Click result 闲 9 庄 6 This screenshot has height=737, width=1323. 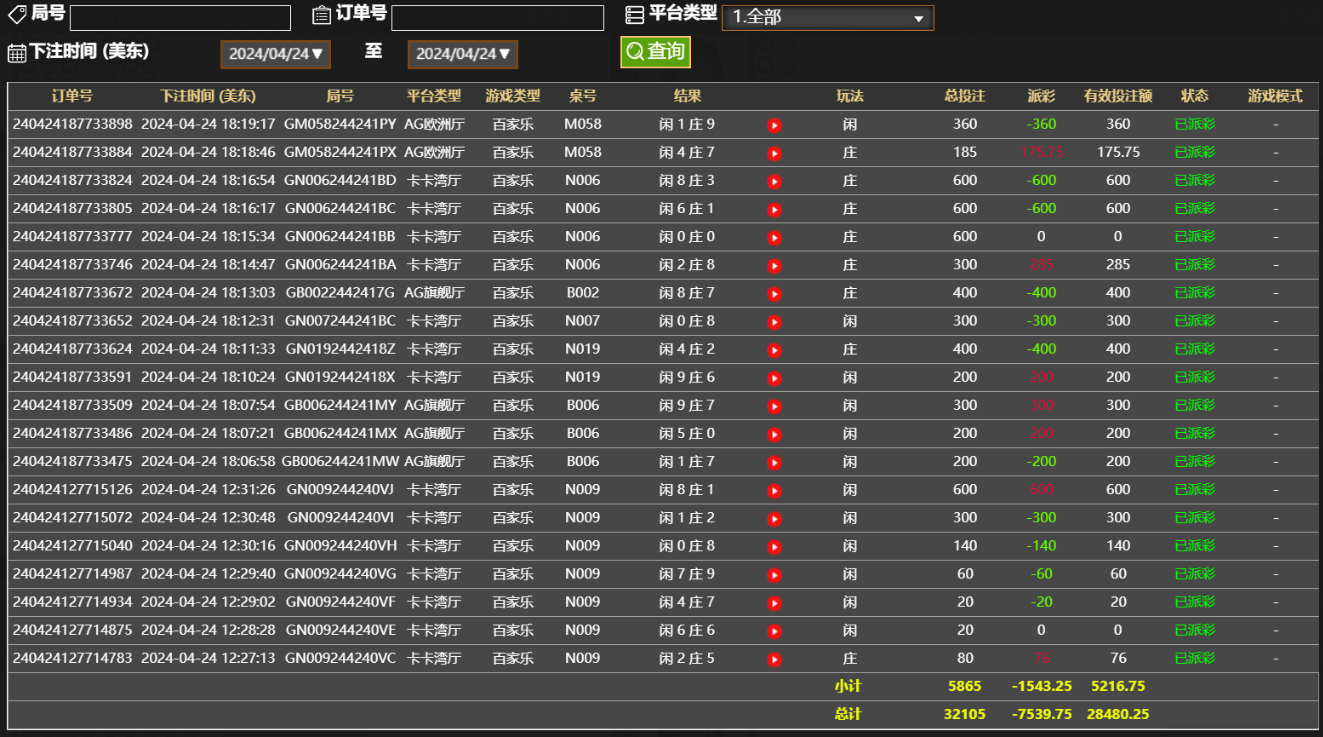687,377
